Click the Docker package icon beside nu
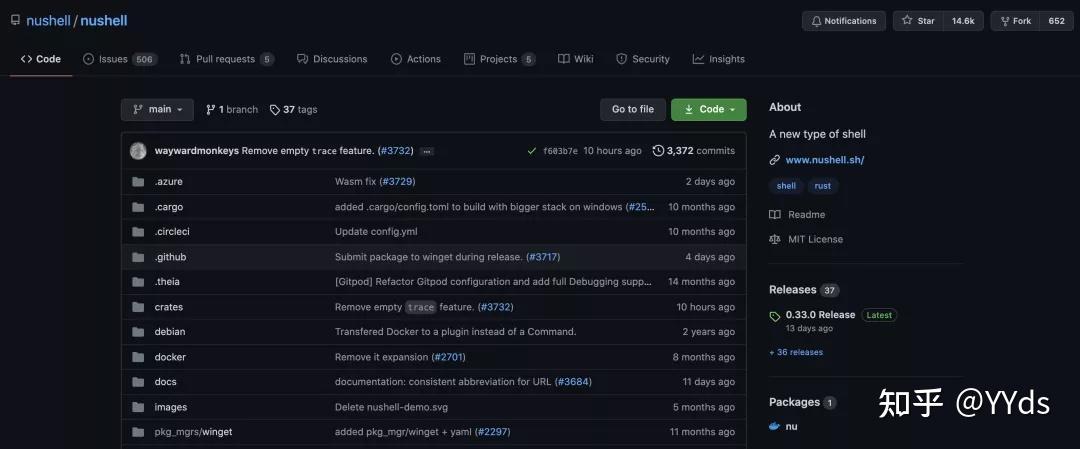 (774, 426)
